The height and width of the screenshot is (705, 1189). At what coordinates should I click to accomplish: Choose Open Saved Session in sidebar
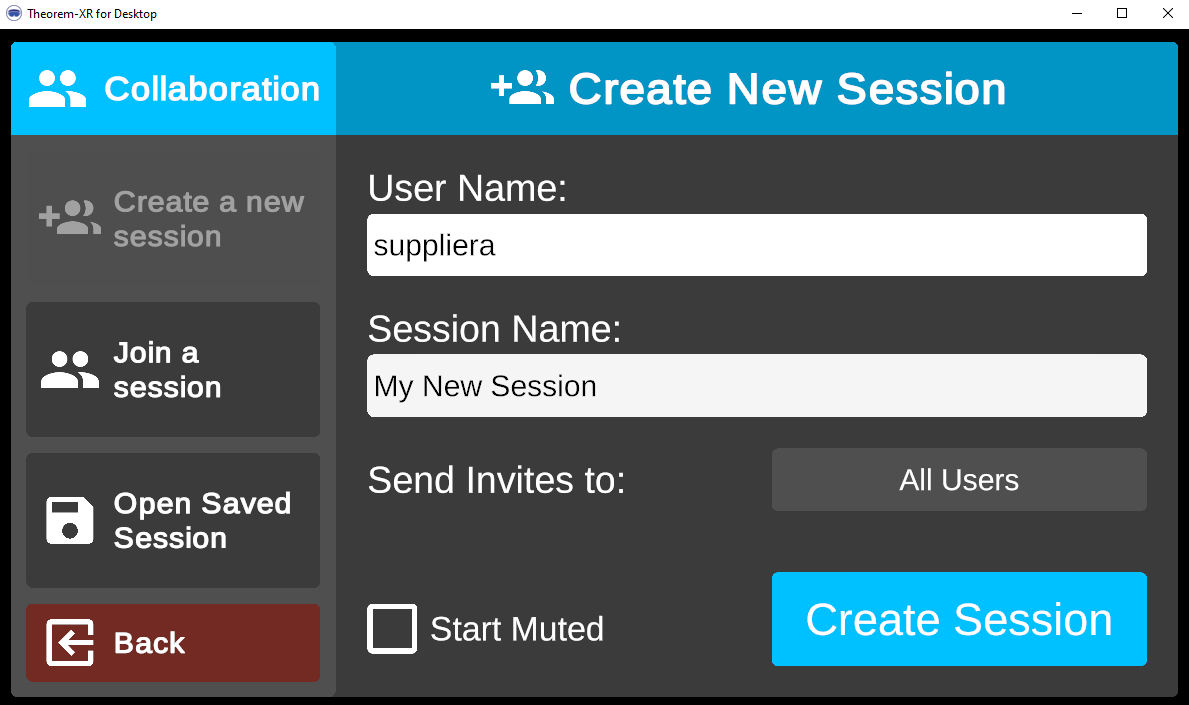(x=173, y=520)
